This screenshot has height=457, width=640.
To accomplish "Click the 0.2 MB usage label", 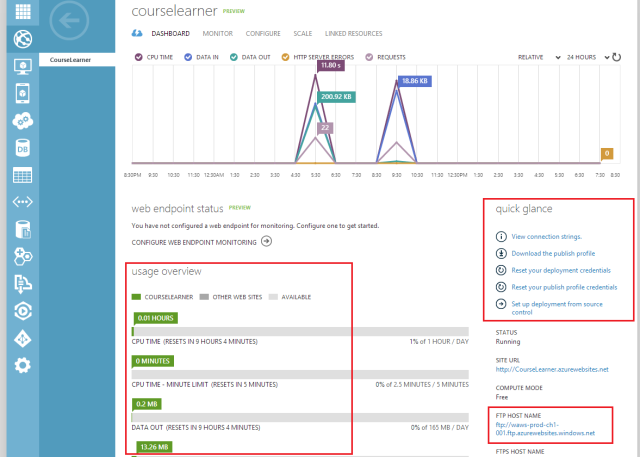I will click(x=147, y=404).
